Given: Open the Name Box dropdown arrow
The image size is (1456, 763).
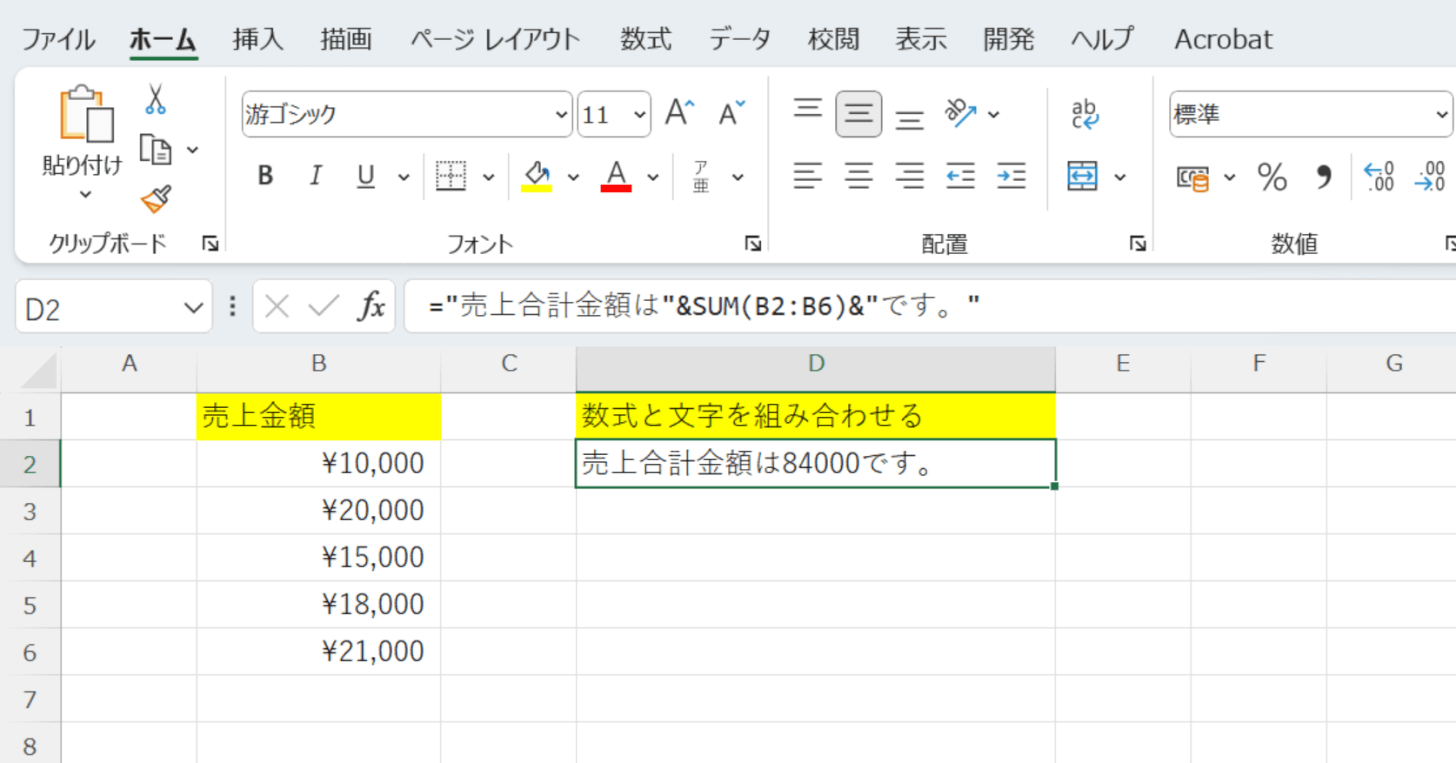Looking at the screenshot, I should [x=195, y=308].
